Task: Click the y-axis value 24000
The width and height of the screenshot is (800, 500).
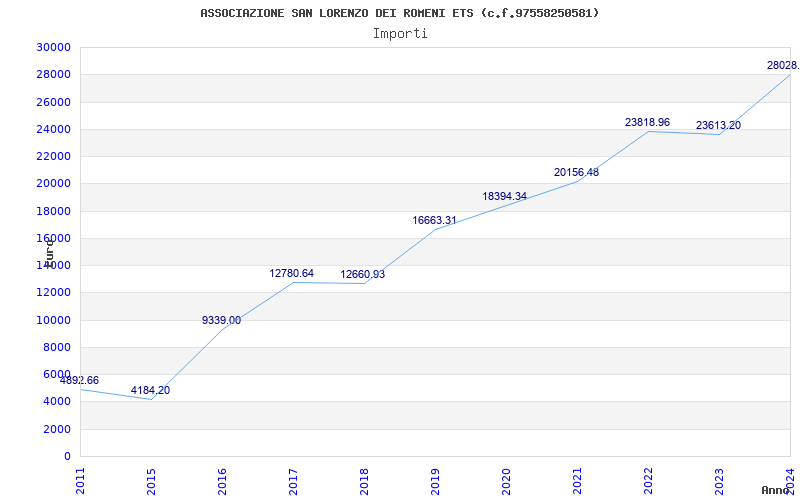Action: click(x=53, y=129)
